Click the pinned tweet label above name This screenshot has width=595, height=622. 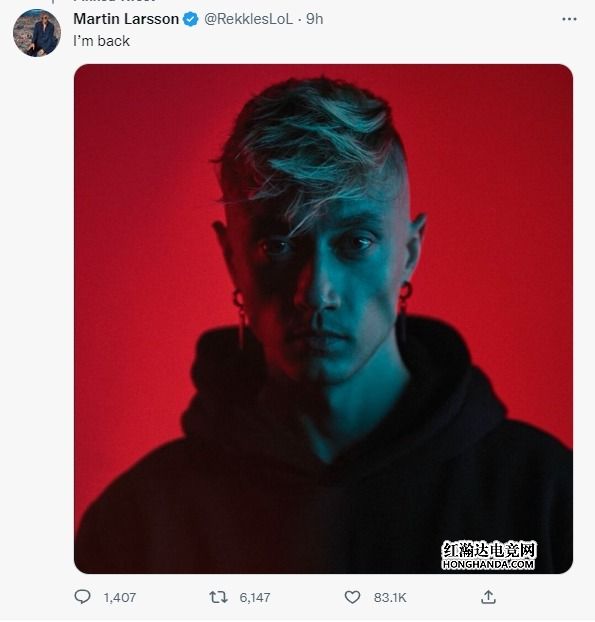(114, 1)
